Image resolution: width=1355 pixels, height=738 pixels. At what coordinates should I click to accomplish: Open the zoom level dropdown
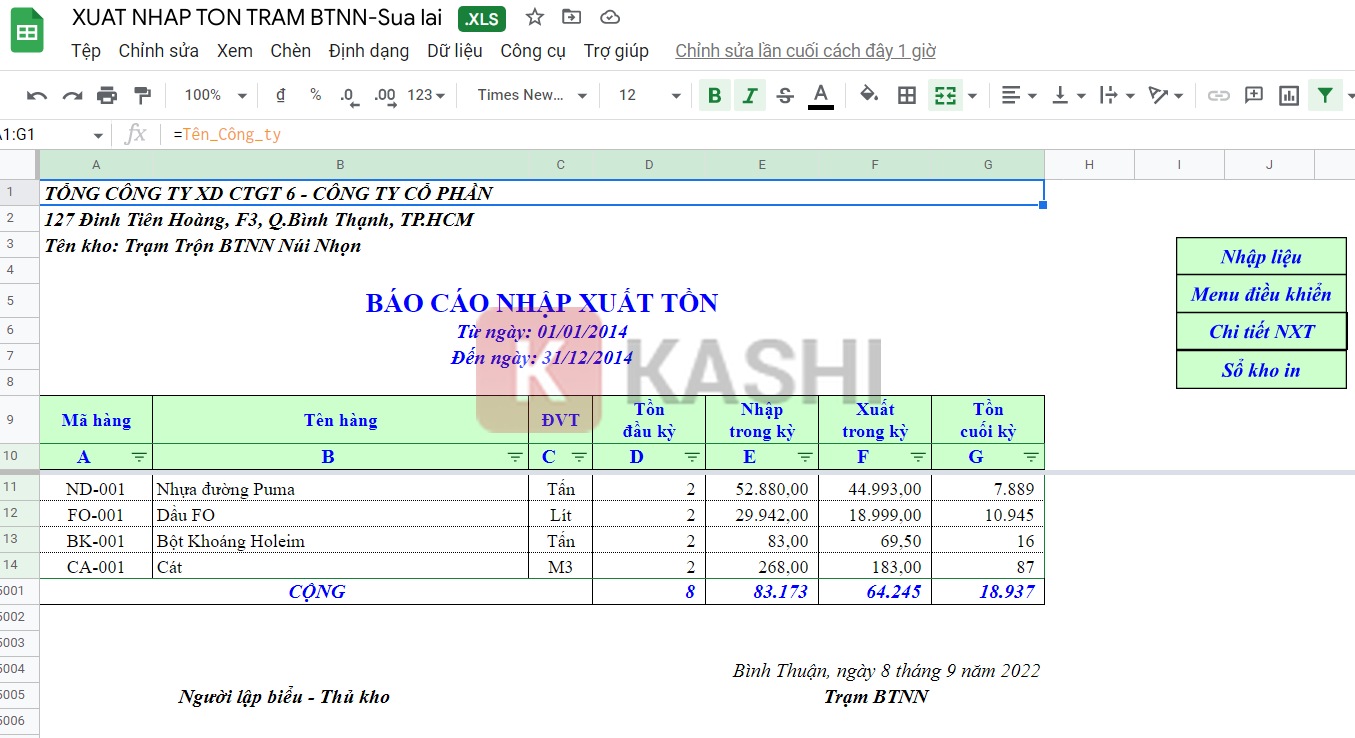210,94
